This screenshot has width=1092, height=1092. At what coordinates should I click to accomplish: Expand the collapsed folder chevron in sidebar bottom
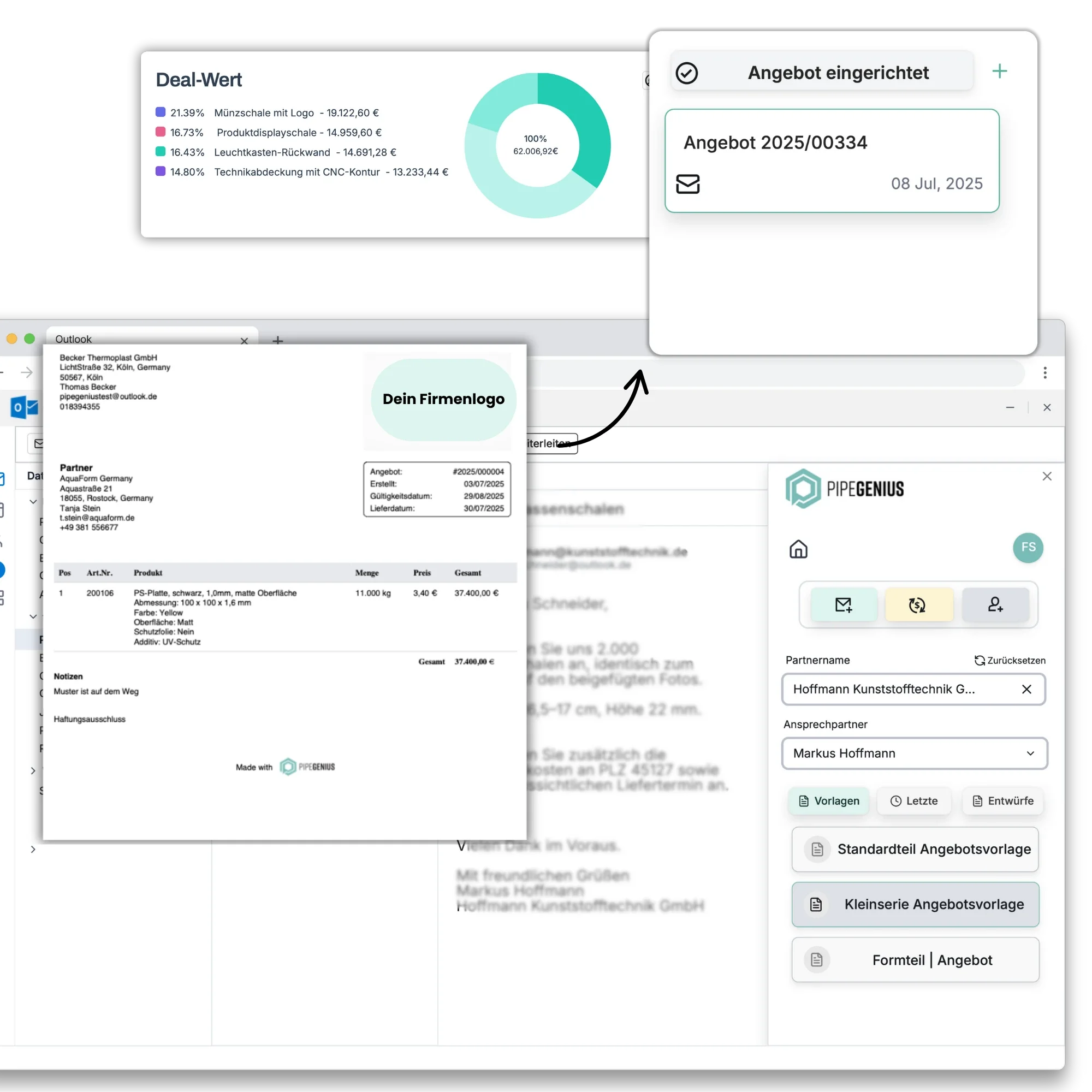[33, 849]
